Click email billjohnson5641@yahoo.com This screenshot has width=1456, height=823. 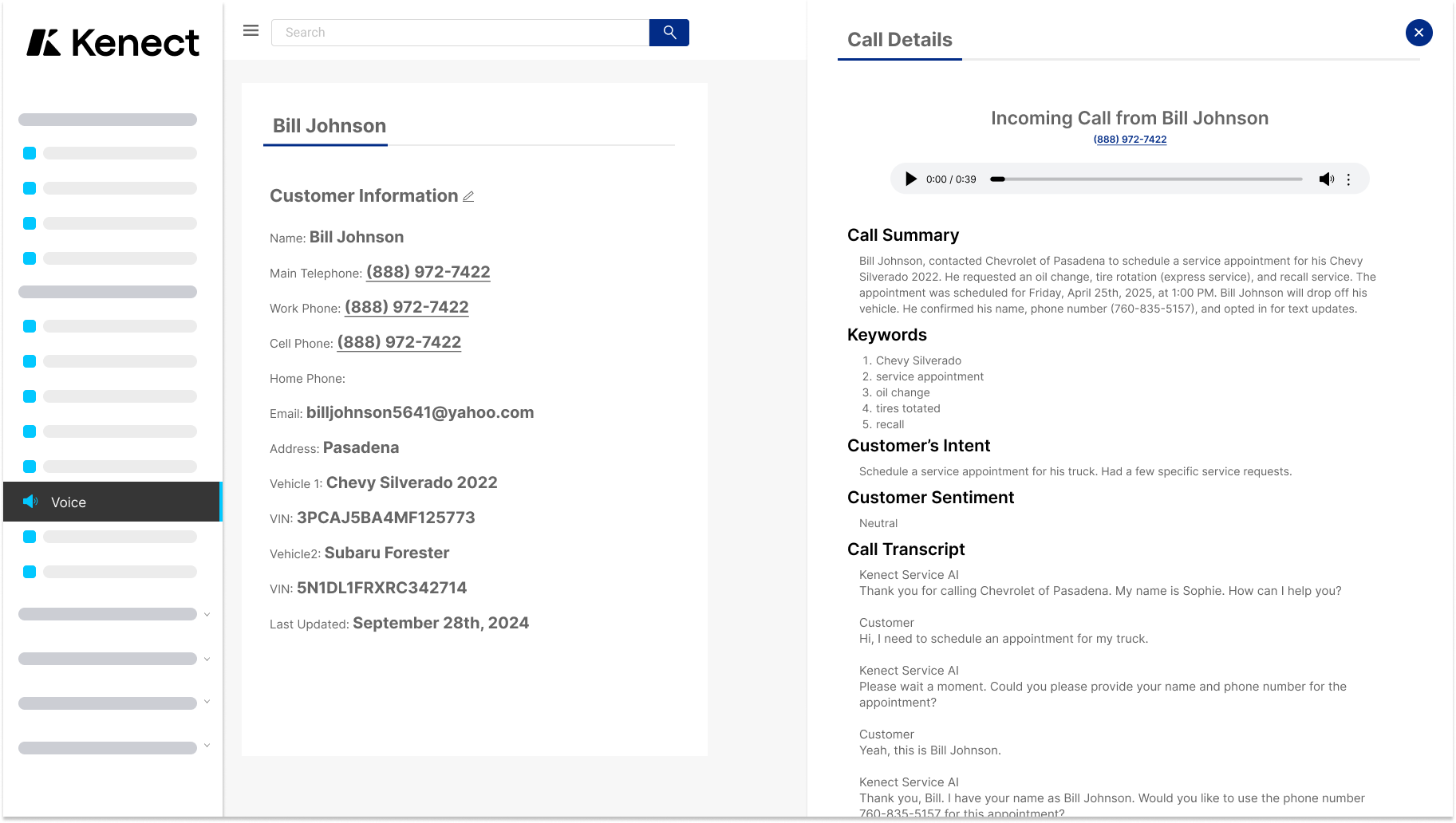[420, 412]
